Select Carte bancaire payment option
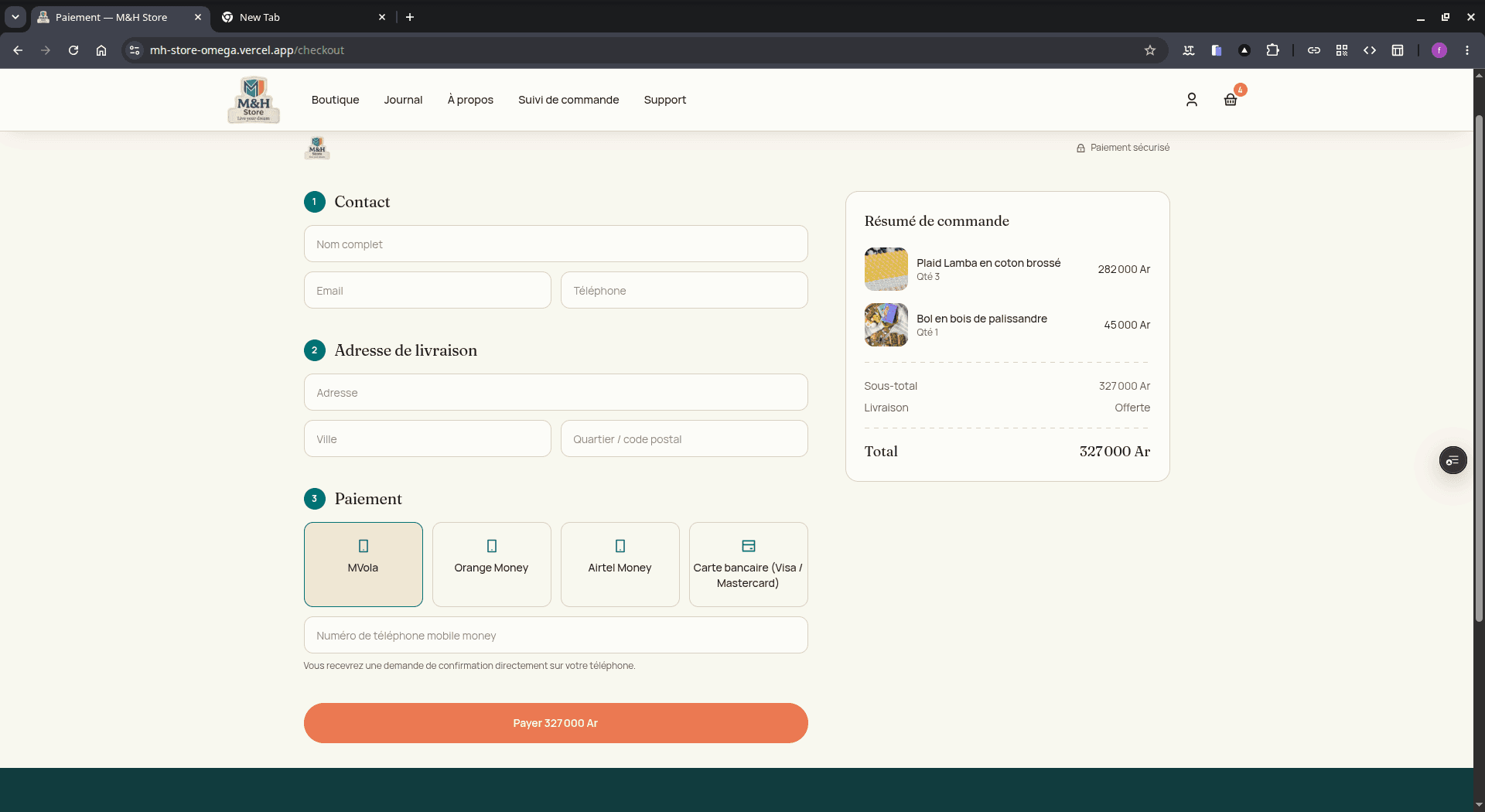 coord(749,565)
